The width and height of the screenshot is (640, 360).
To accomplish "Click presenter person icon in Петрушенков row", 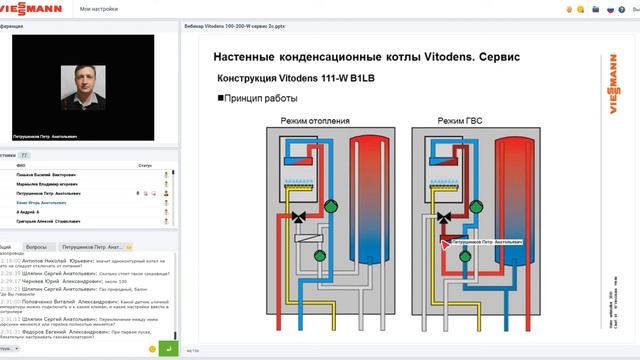I will pos(166,193).
